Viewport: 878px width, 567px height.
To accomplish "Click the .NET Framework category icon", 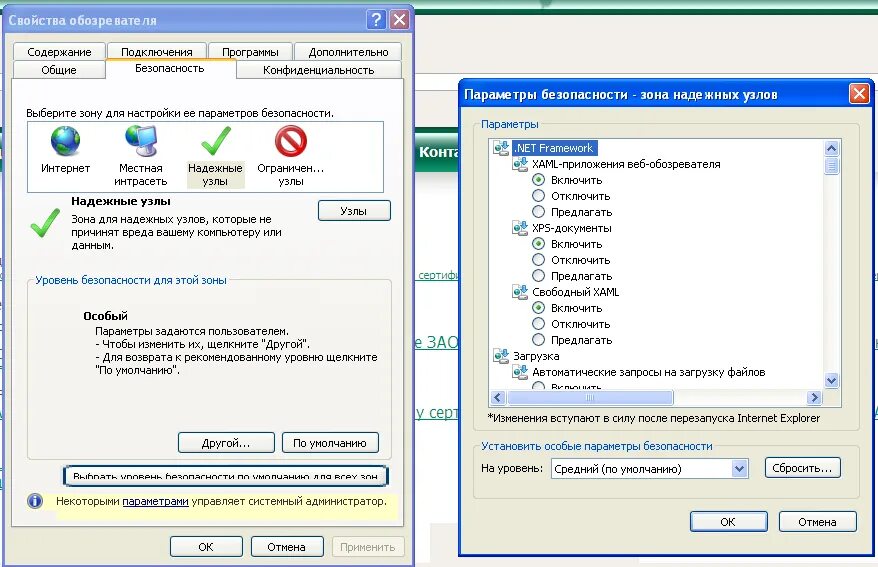I will pyautogui.click(x=501, y=148).
